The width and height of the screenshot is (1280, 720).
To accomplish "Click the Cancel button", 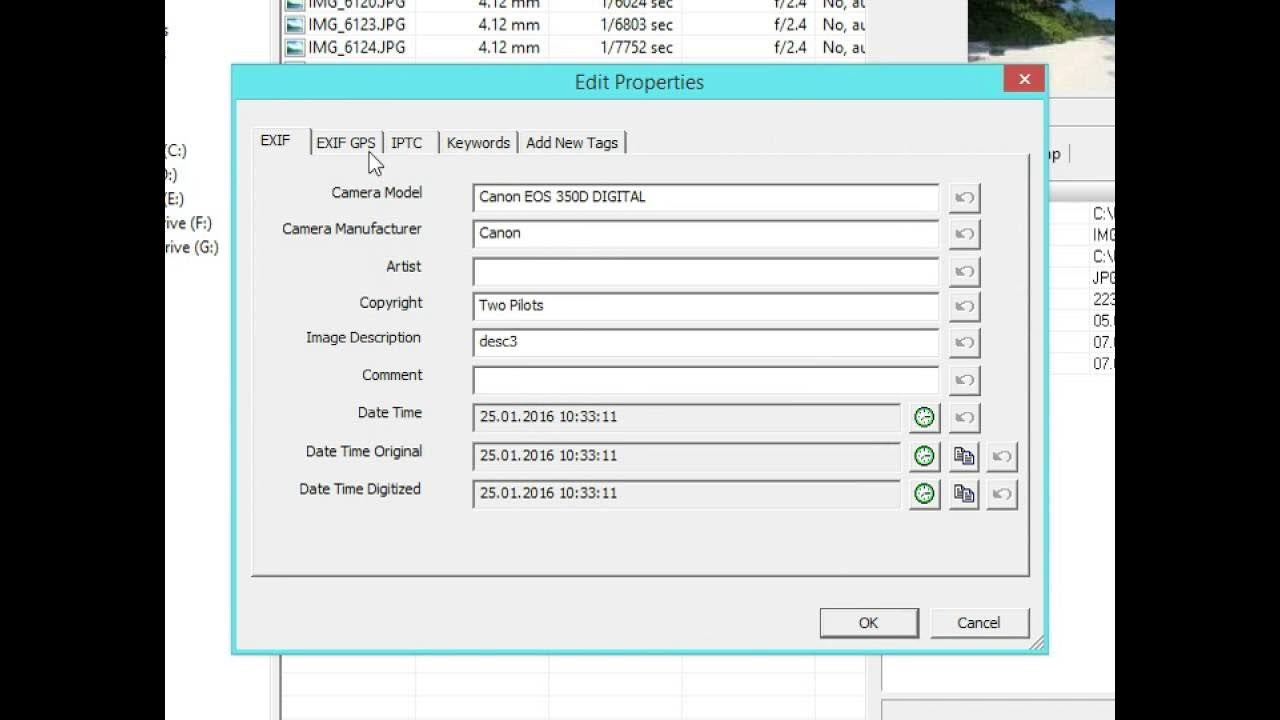I will point(979,623).
